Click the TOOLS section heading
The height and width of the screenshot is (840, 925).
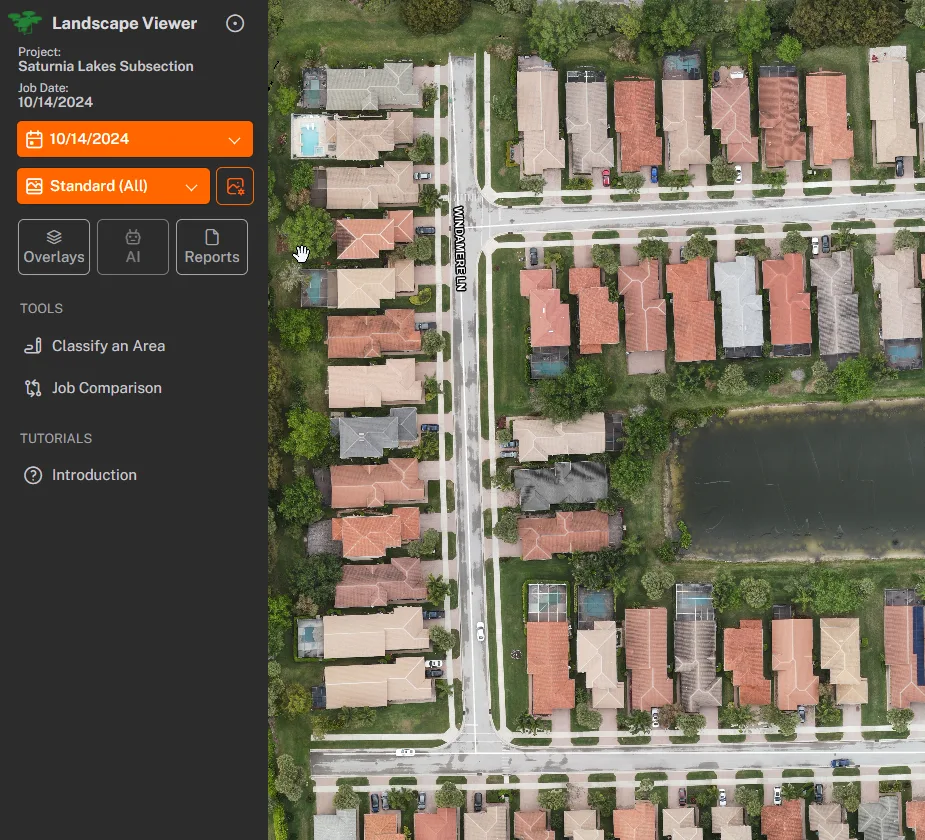(x=41, y=309)
